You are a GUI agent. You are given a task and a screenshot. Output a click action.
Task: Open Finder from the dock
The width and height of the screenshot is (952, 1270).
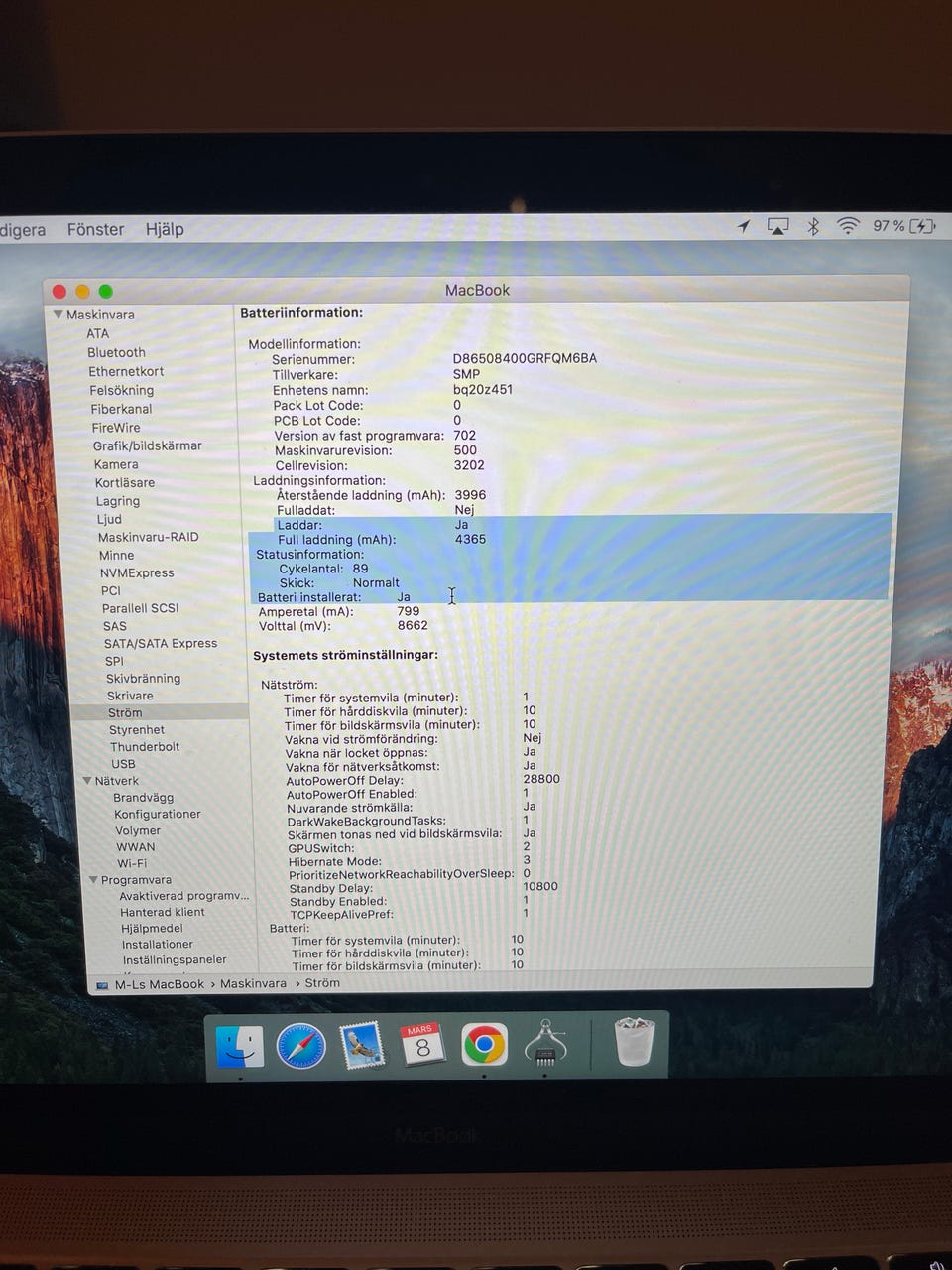(239, 1046)
